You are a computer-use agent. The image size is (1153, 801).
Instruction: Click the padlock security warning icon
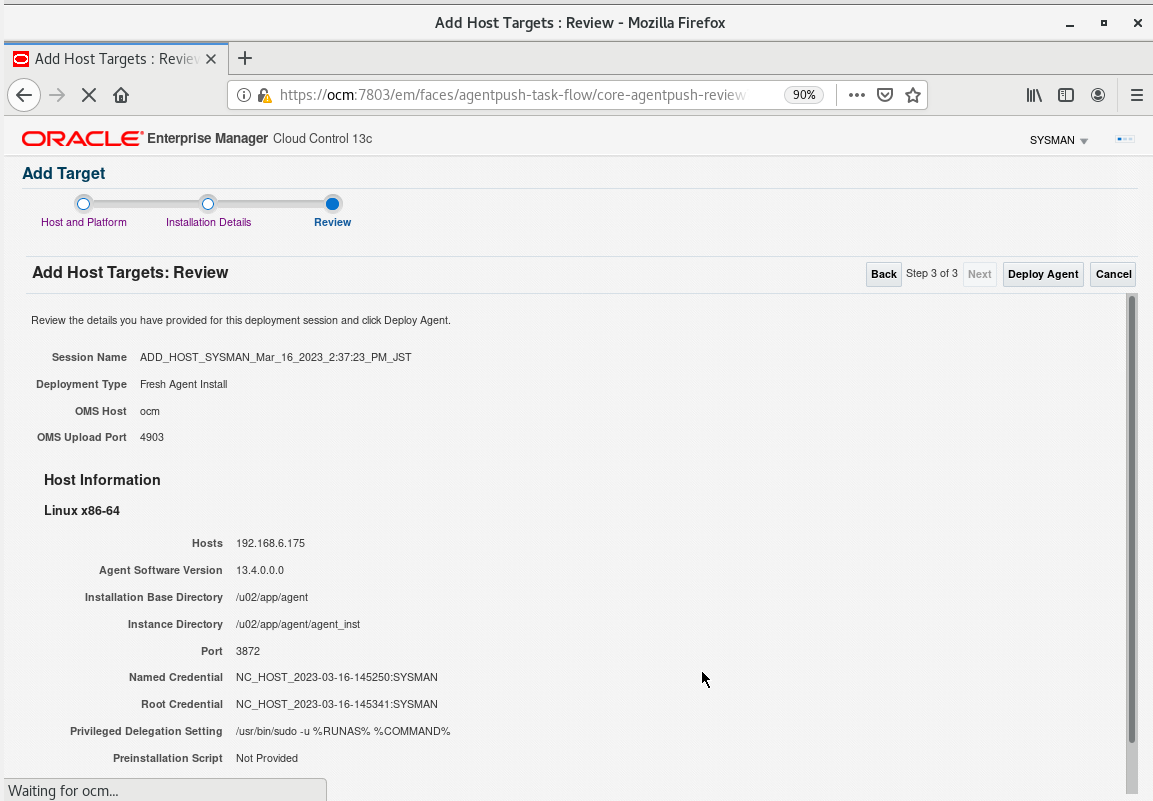265,95
